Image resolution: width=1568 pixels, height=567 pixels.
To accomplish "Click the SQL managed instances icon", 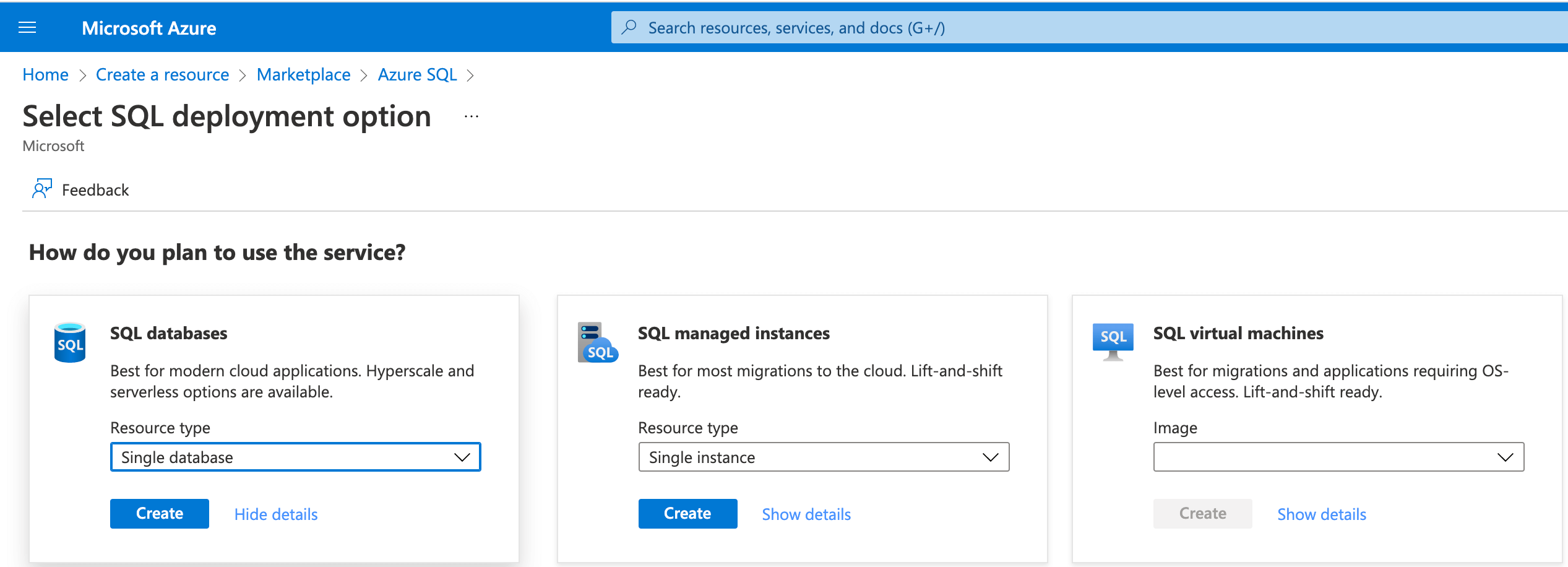I will pyautogui.click(x=597, y=342).
